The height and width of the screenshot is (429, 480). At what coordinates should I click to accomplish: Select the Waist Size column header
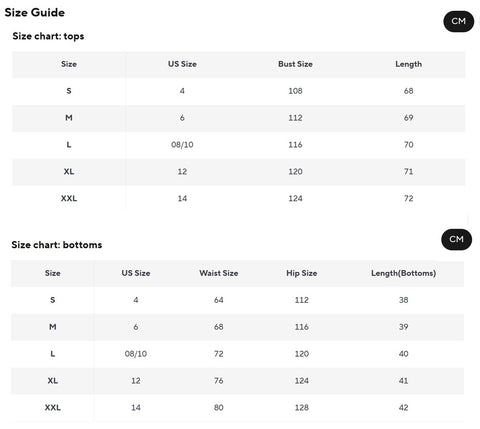[219, 273]
